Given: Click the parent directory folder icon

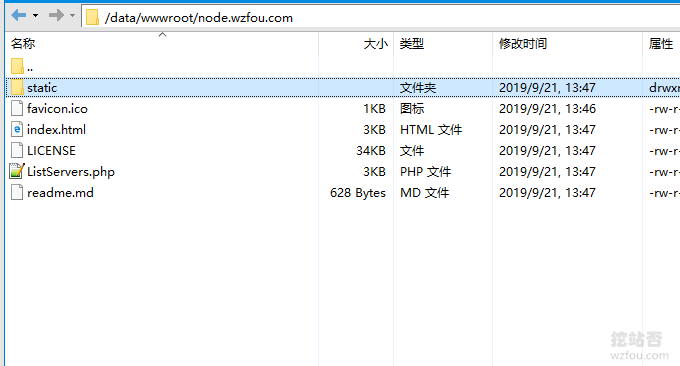Looking at the screenshot, I should 17,66.
